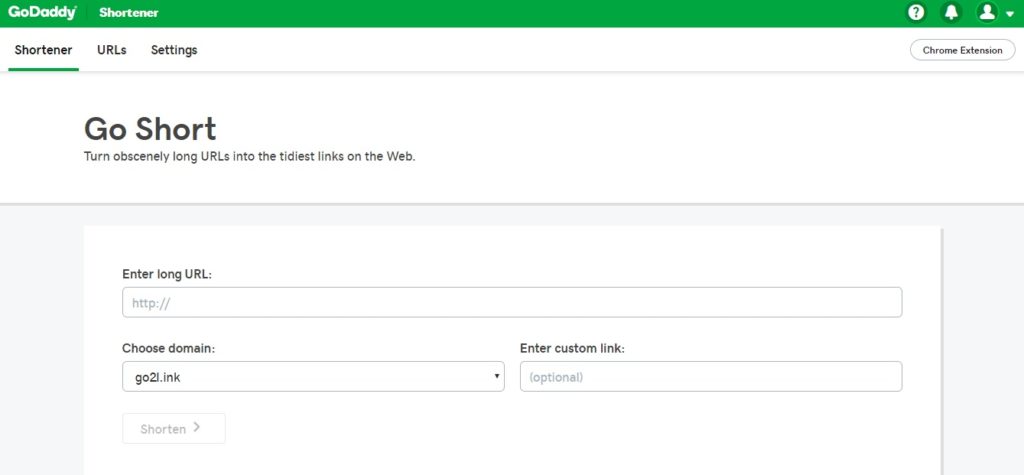Click the chevron arrow on Shorten button

tap(197, 427)
